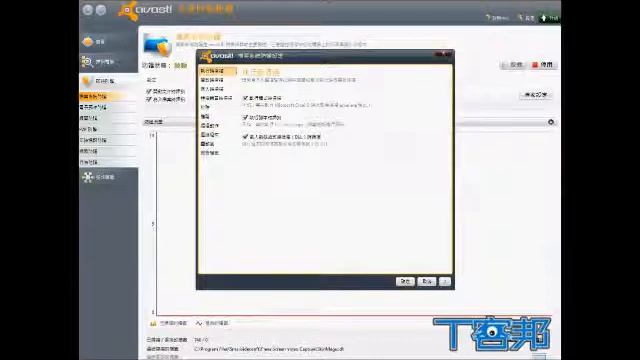This screenshot has height=360, width=640.
Task: Select Sensitivity in dialog category list
Action: pos(207,144)
